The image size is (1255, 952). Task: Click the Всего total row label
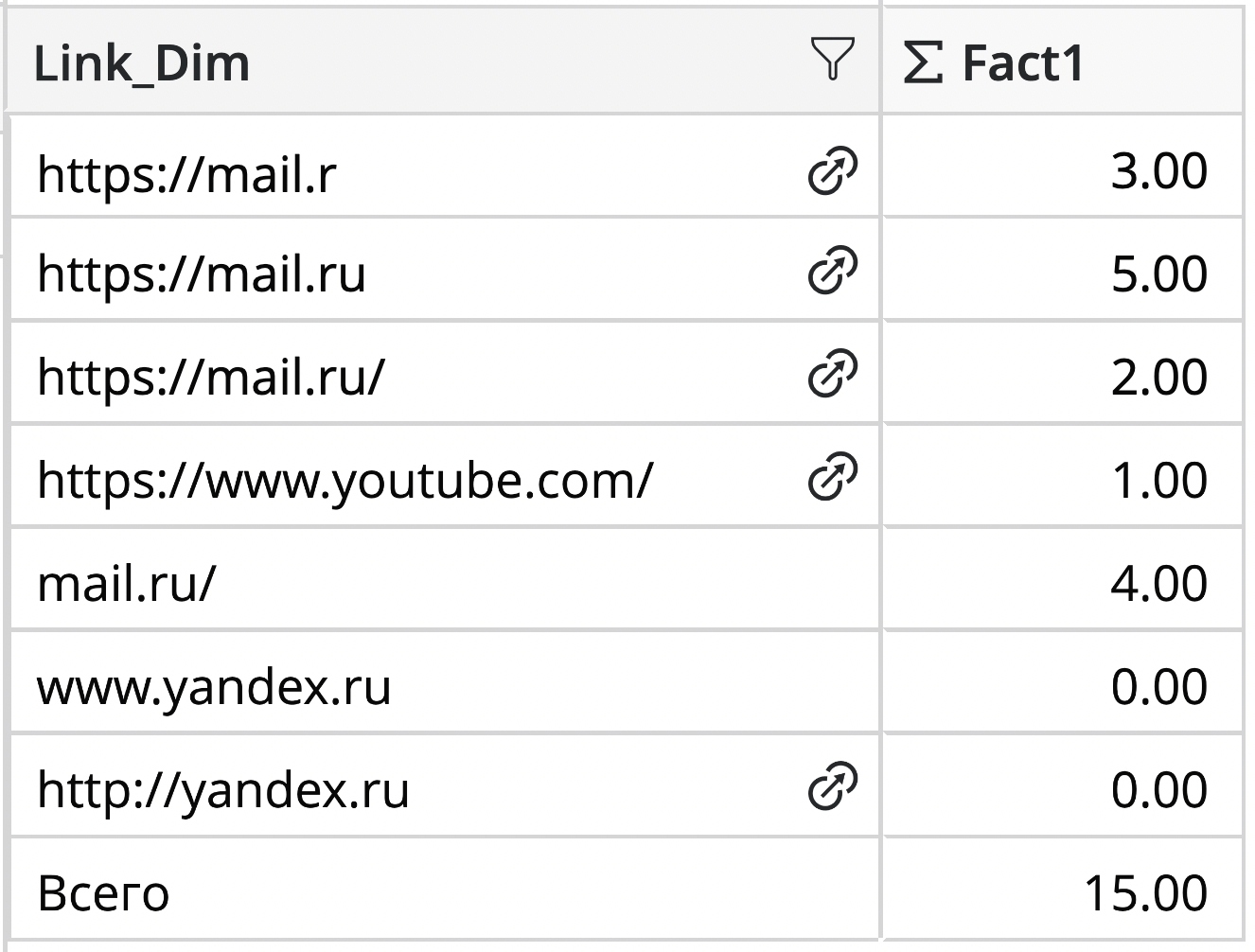coord(103,893)
